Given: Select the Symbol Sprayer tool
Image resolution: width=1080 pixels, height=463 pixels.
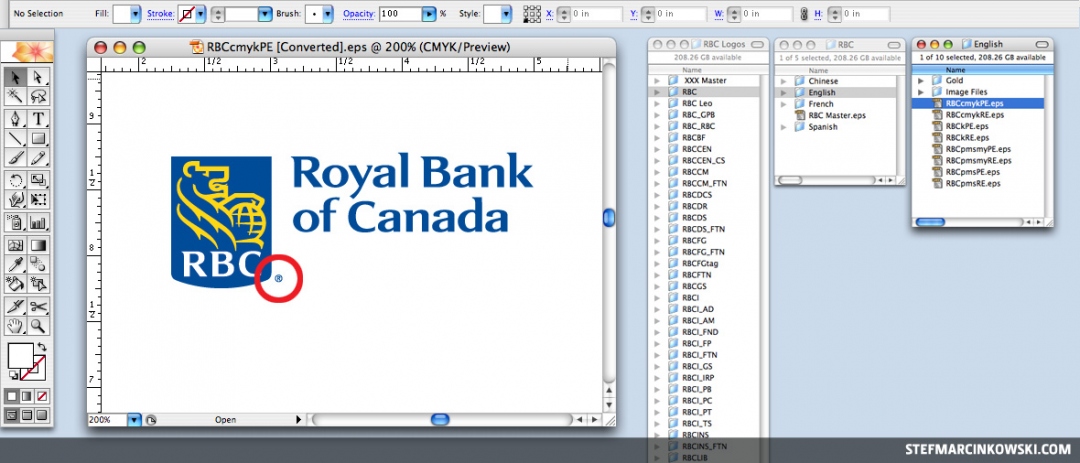Looking at the screenshot, I should click(x=16, y=222).
